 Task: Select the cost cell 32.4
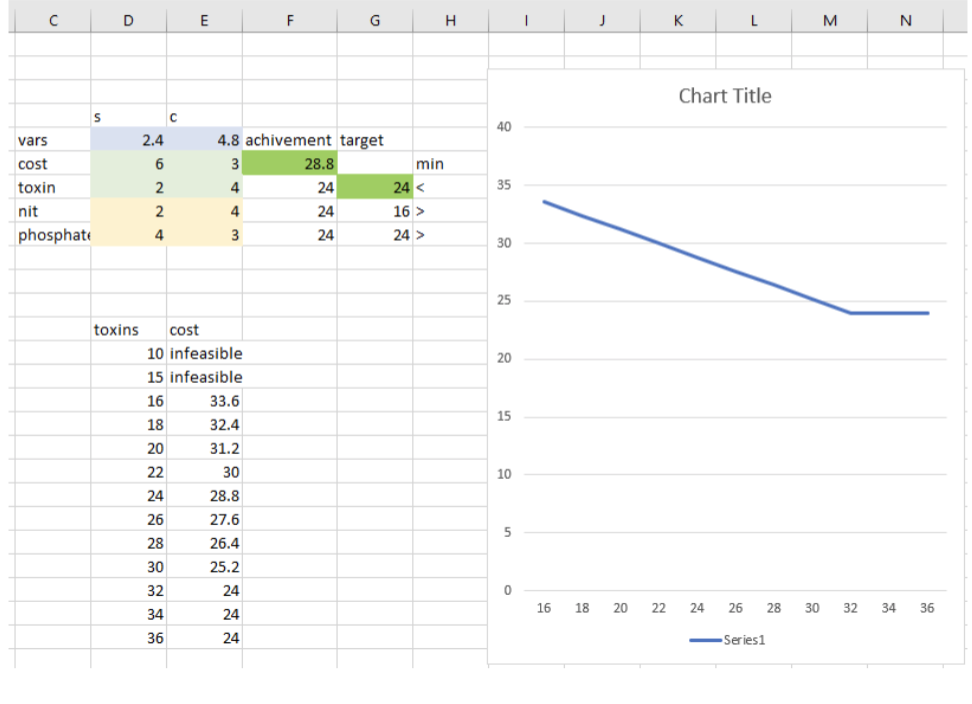pyautogui.click(x=204, y=425)
